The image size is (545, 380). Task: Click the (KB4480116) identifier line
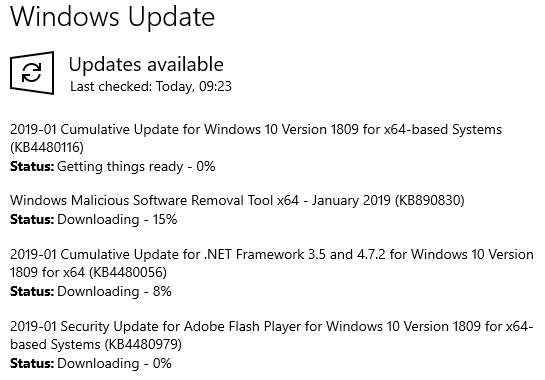(x=47, y=147)
